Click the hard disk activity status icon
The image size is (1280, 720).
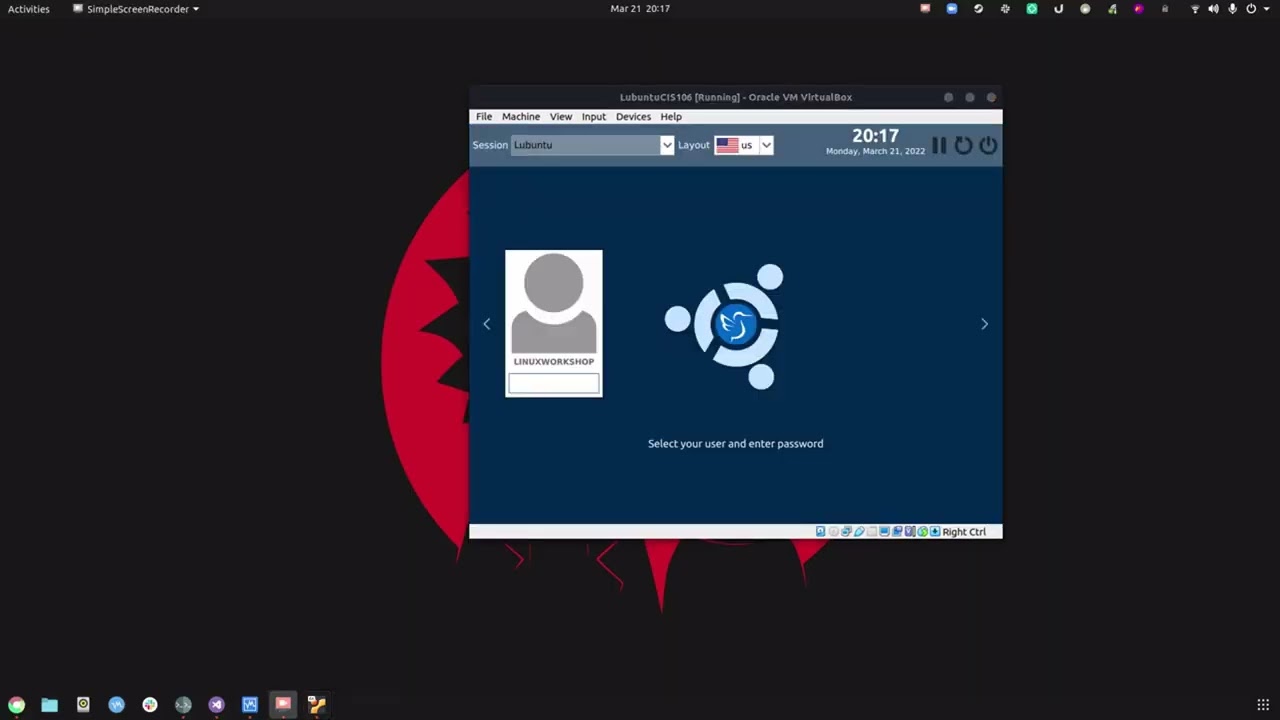point(821,532)
